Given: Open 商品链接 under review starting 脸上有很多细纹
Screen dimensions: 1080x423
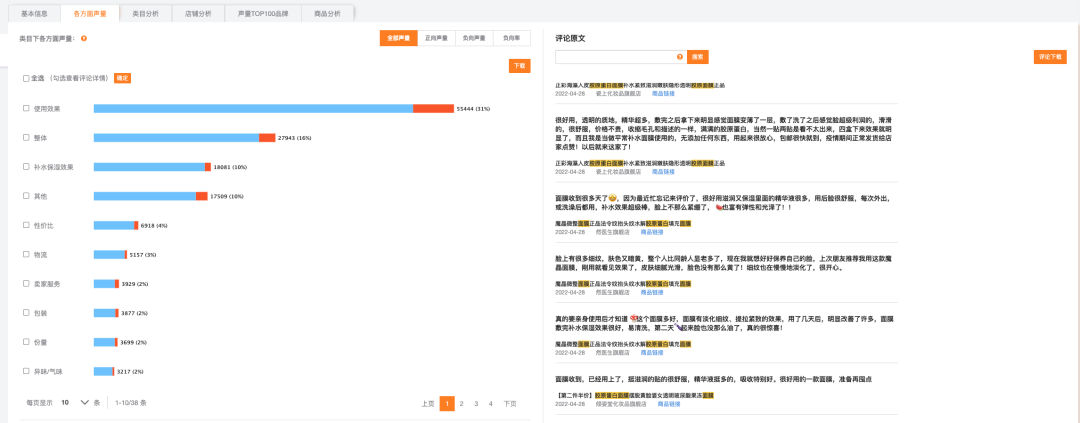Looking at the screenshot, I should pos(653,292).
